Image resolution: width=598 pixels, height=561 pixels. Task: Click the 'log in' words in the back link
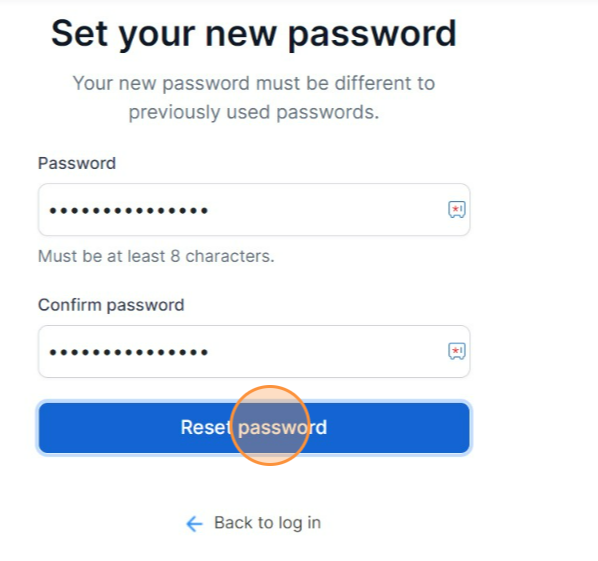tap(299, 523)
